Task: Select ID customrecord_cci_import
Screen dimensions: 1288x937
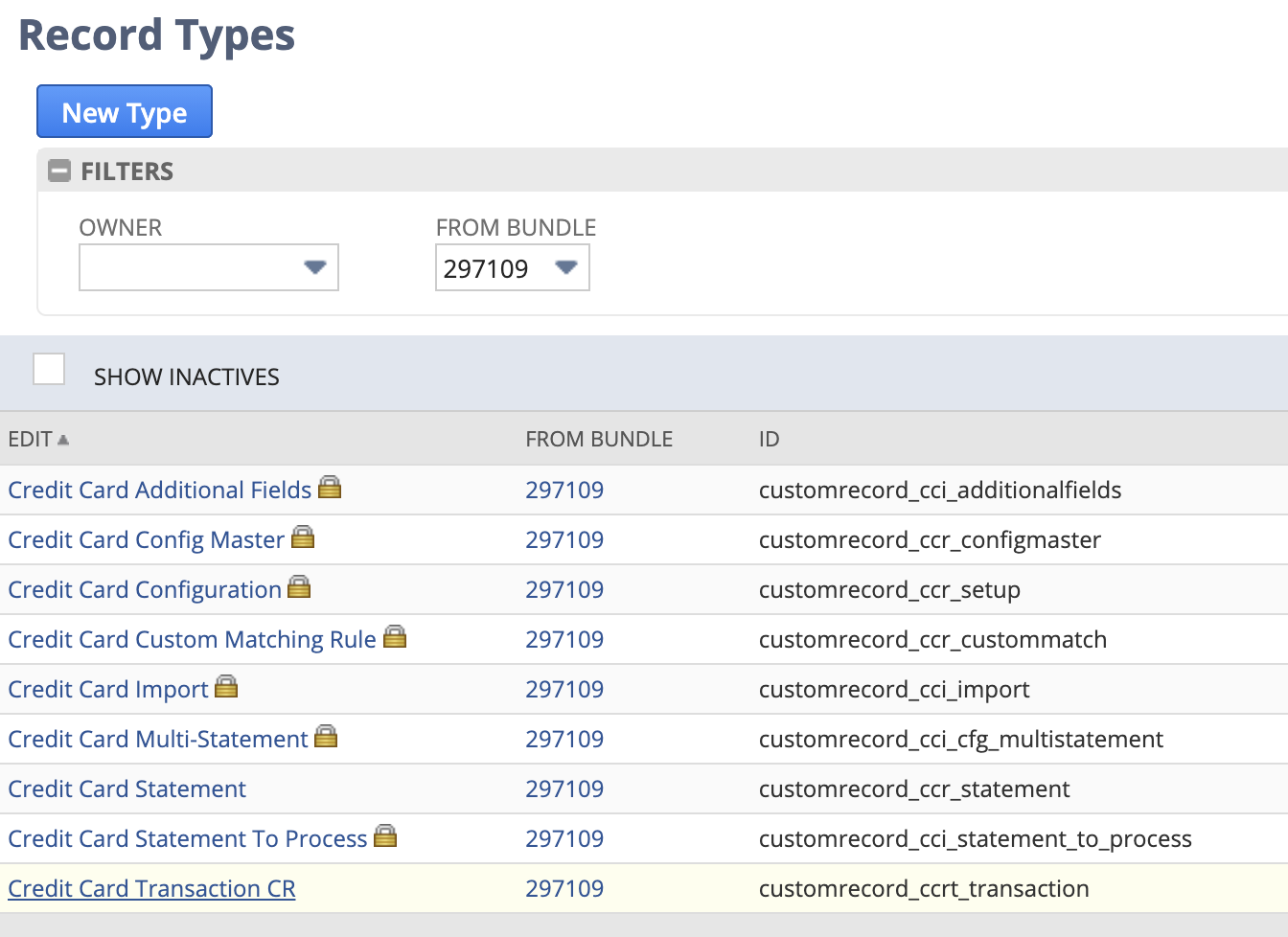Action: (x=894, y=689)
